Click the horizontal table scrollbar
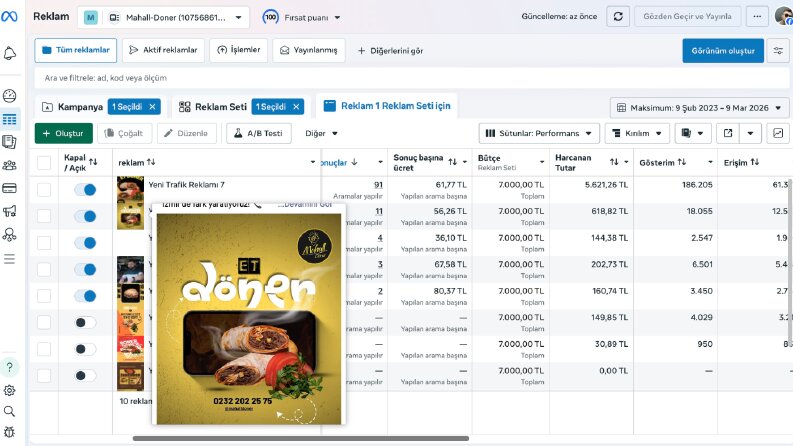Screen dimensions: 793x446 [301, 438]
